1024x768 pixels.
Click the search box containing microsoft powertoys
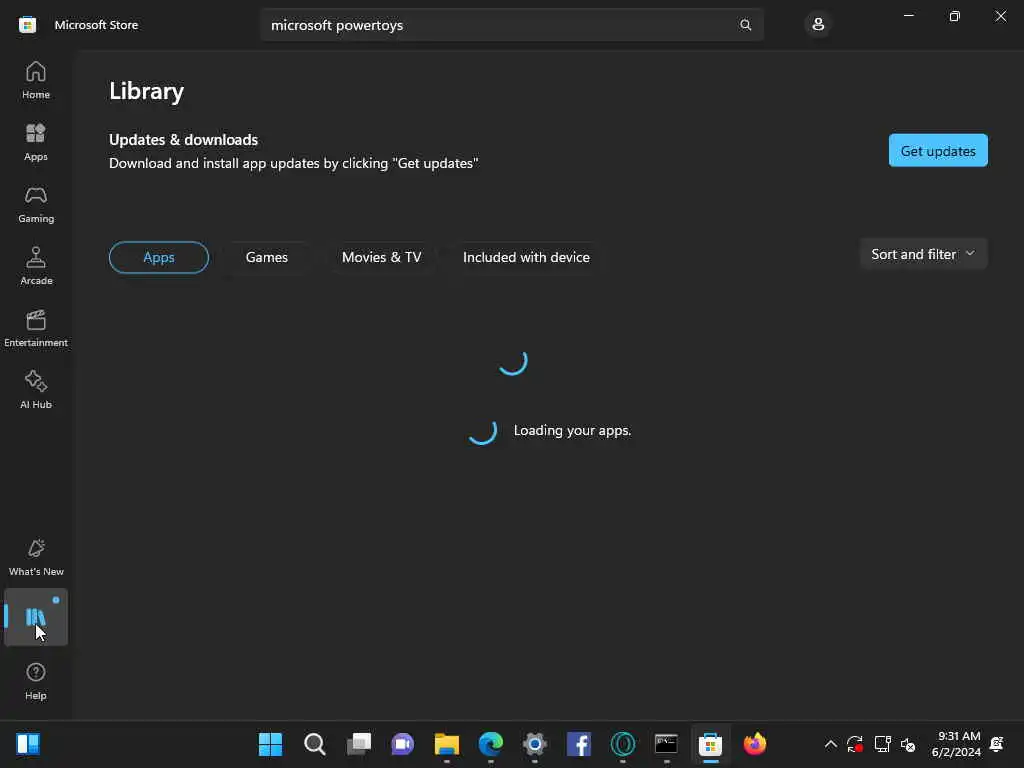(x=512, y=25)
